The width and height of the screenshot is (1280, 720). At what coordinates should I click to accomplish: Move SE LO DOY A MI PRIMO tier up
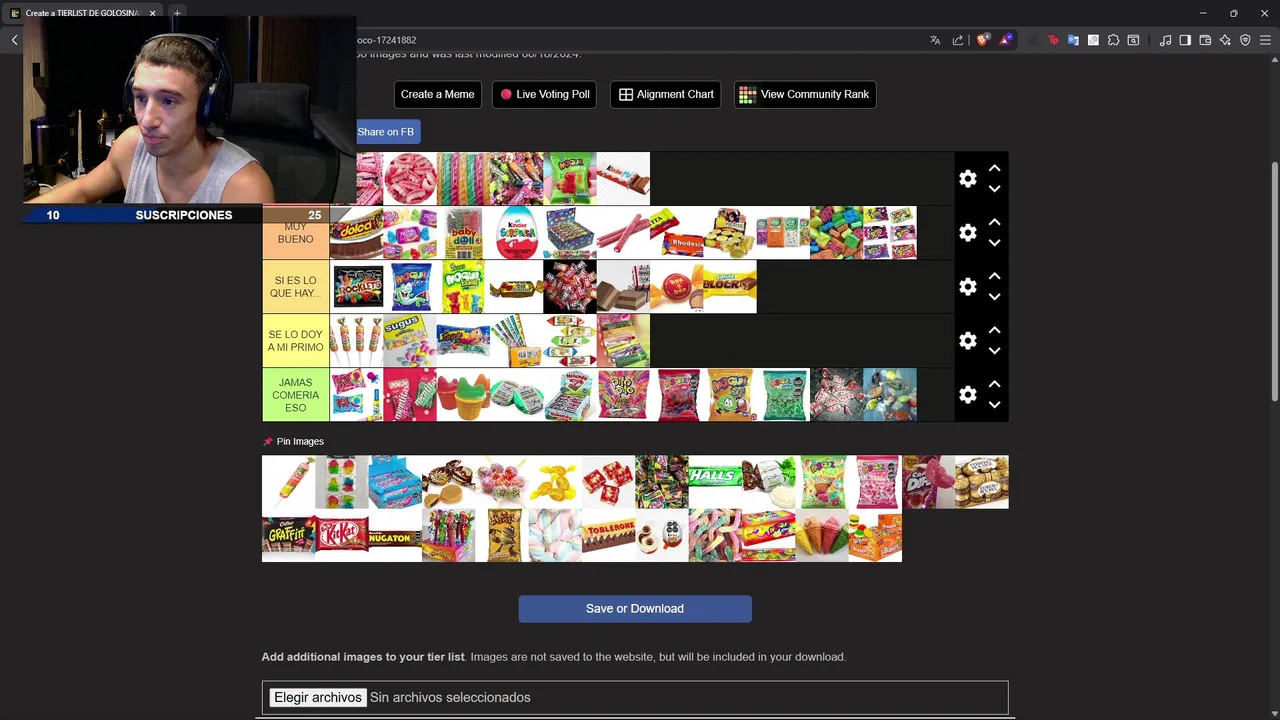(x=994, y=331)
